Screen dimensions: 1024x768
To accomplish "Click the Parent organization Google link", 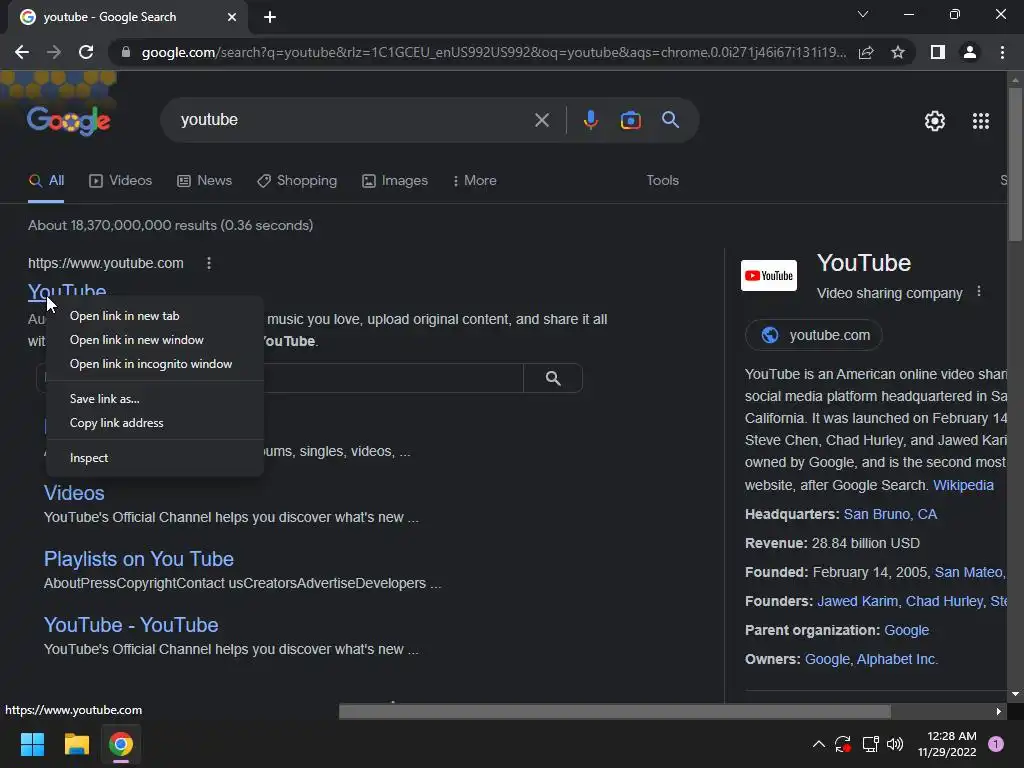I will pyautogui.click(x=906, y=630).
